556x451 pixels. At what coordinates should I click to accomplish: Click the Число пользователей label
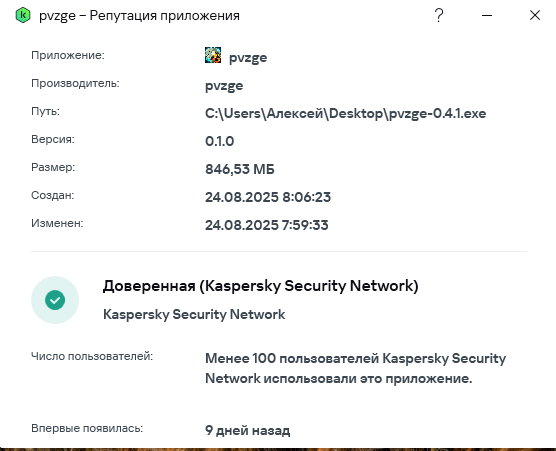coord(92,356)
